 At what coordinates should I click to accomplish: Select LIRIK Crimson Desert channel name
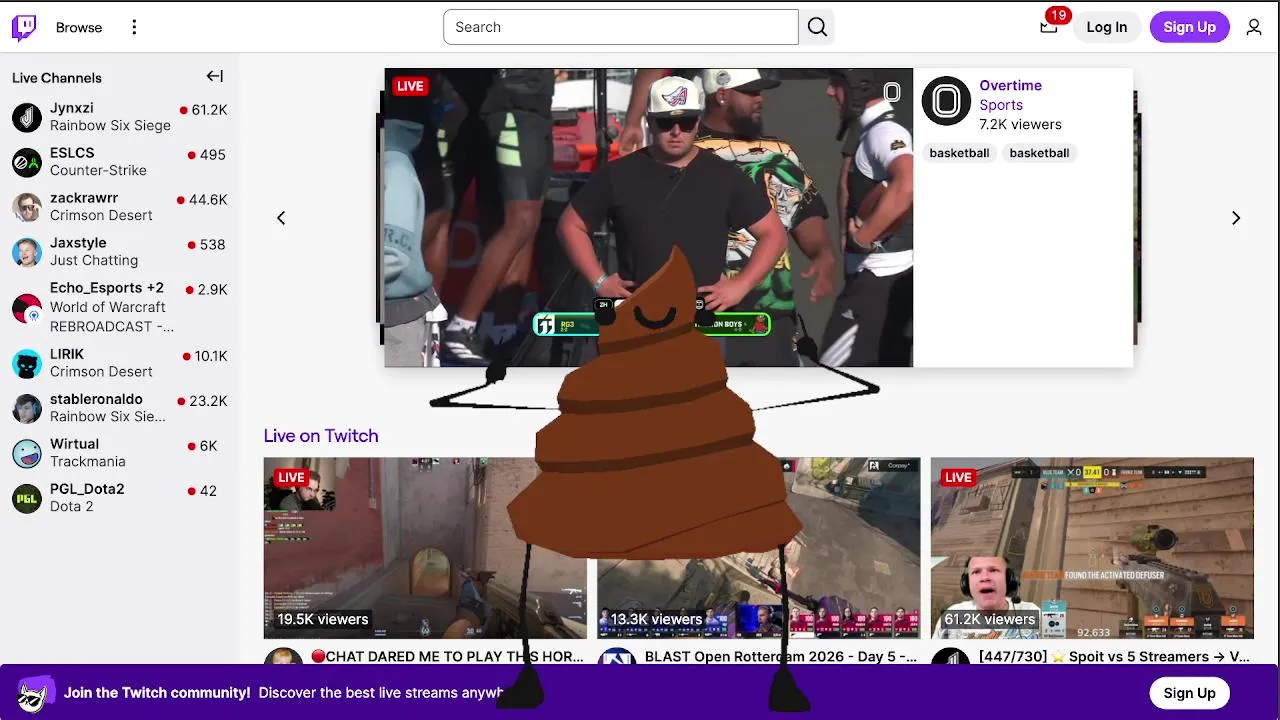pos(67,354)
